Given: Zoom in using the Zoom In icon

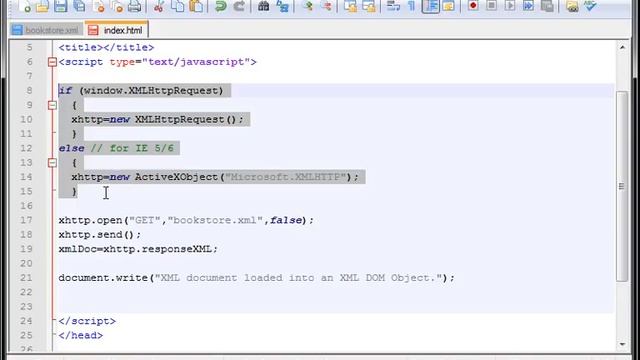Looking at the screenshot, I should click(308, 6).
